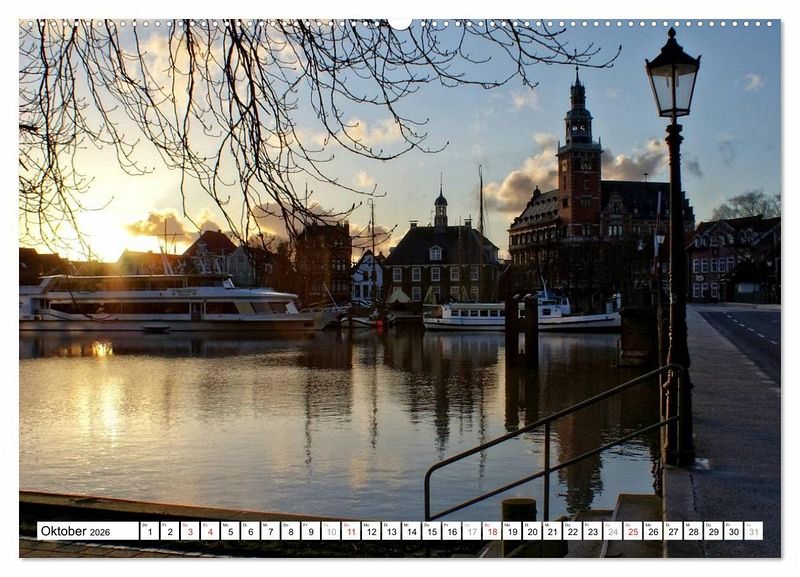Choose the red Sunday day 18 cell
The image size is (800, 577).
[x=492, y=531]
